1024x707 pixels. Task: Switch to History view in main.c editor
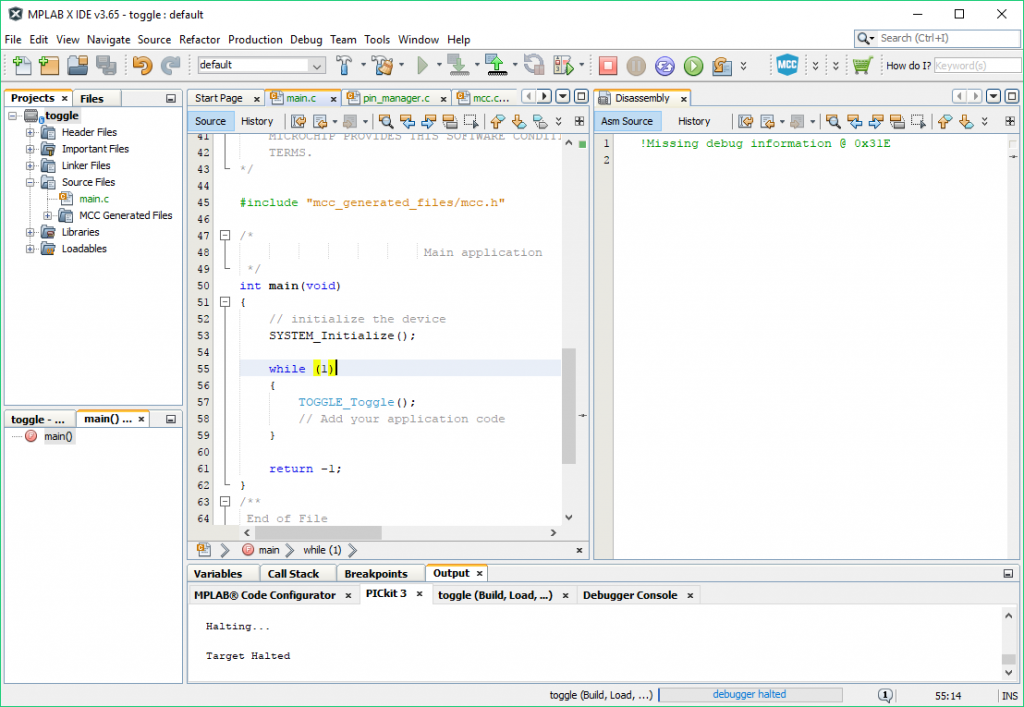[x=257, y=121]
